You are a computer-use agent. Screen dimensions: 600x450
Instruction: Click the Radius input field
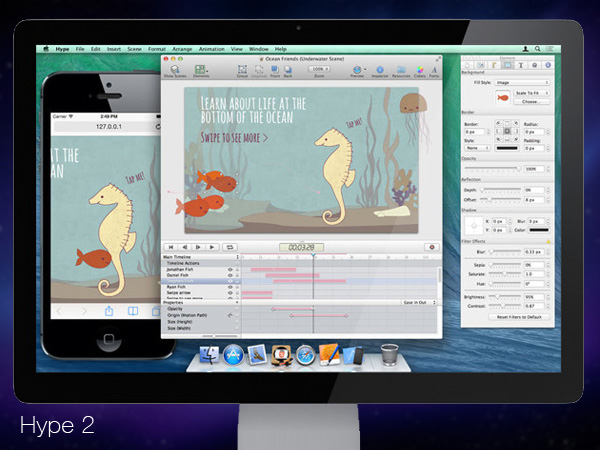[534, 132]
